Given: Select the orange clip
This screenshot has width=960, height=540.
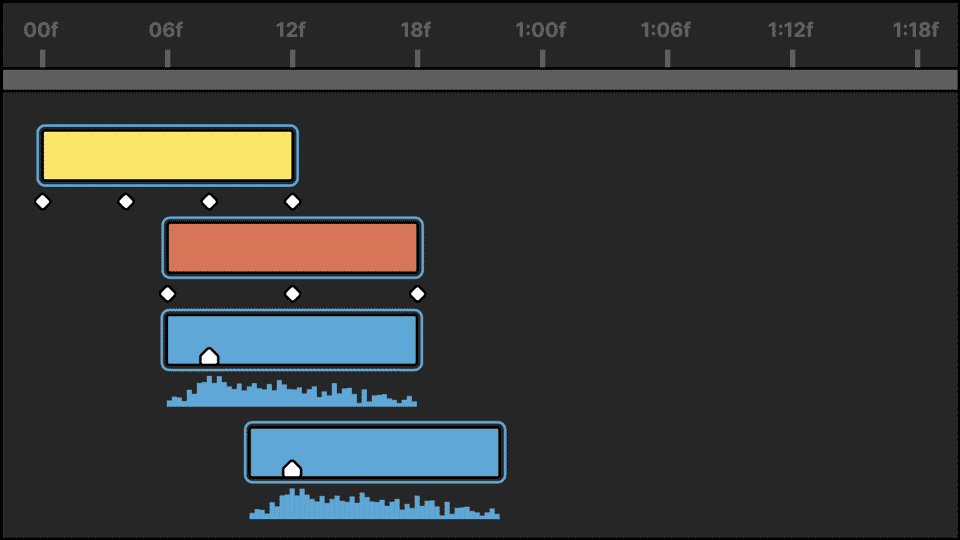Looking at the screenshot, I should click(292, 247).
